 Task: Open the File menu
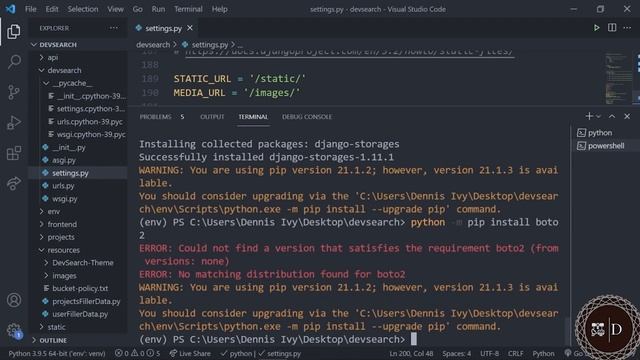point(31,9)
